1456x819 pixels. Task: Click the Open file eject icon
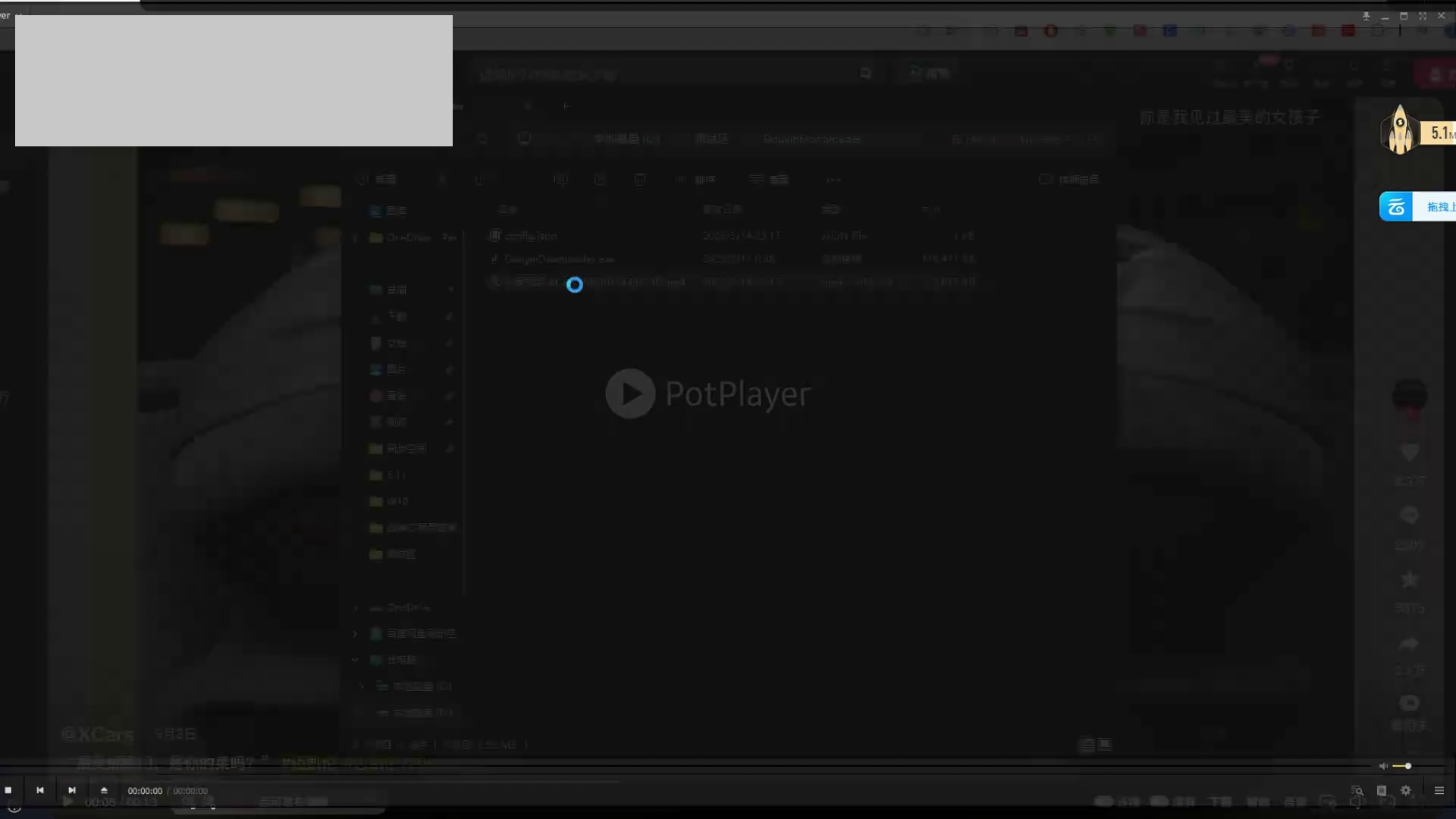pyautogui.click(x=104, y=790)
